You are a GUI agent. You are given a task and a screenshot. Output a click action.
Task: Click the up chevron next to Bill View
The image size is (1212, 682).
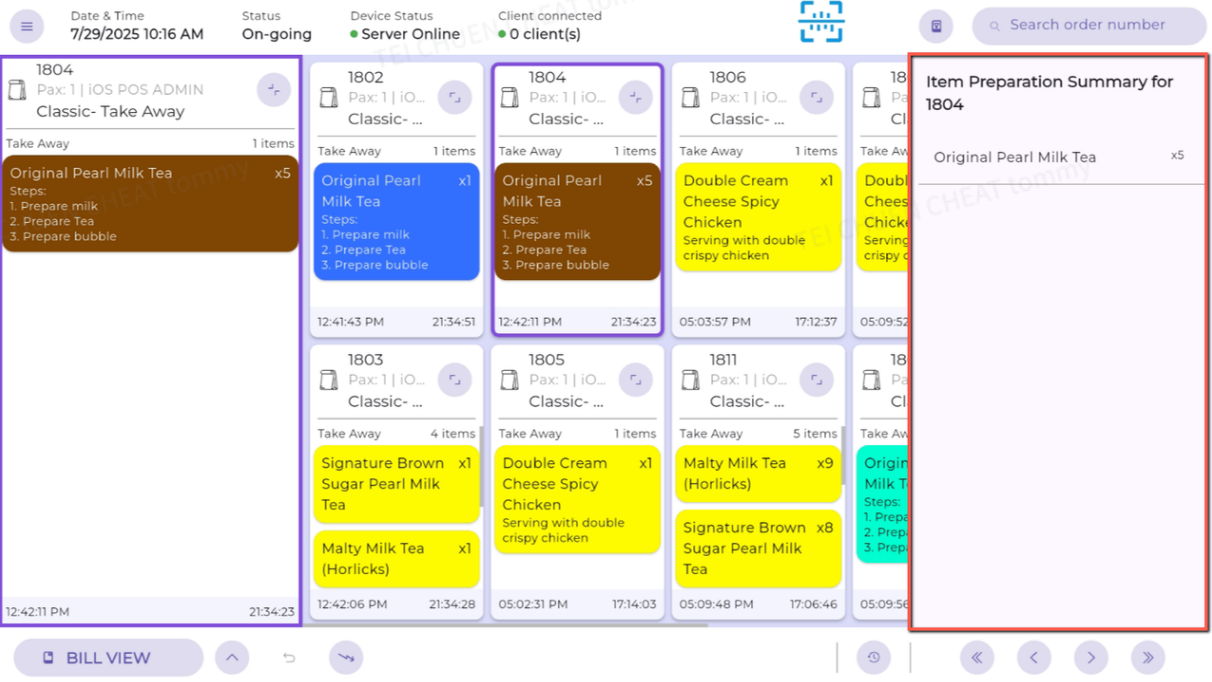(x=232, y=658)
